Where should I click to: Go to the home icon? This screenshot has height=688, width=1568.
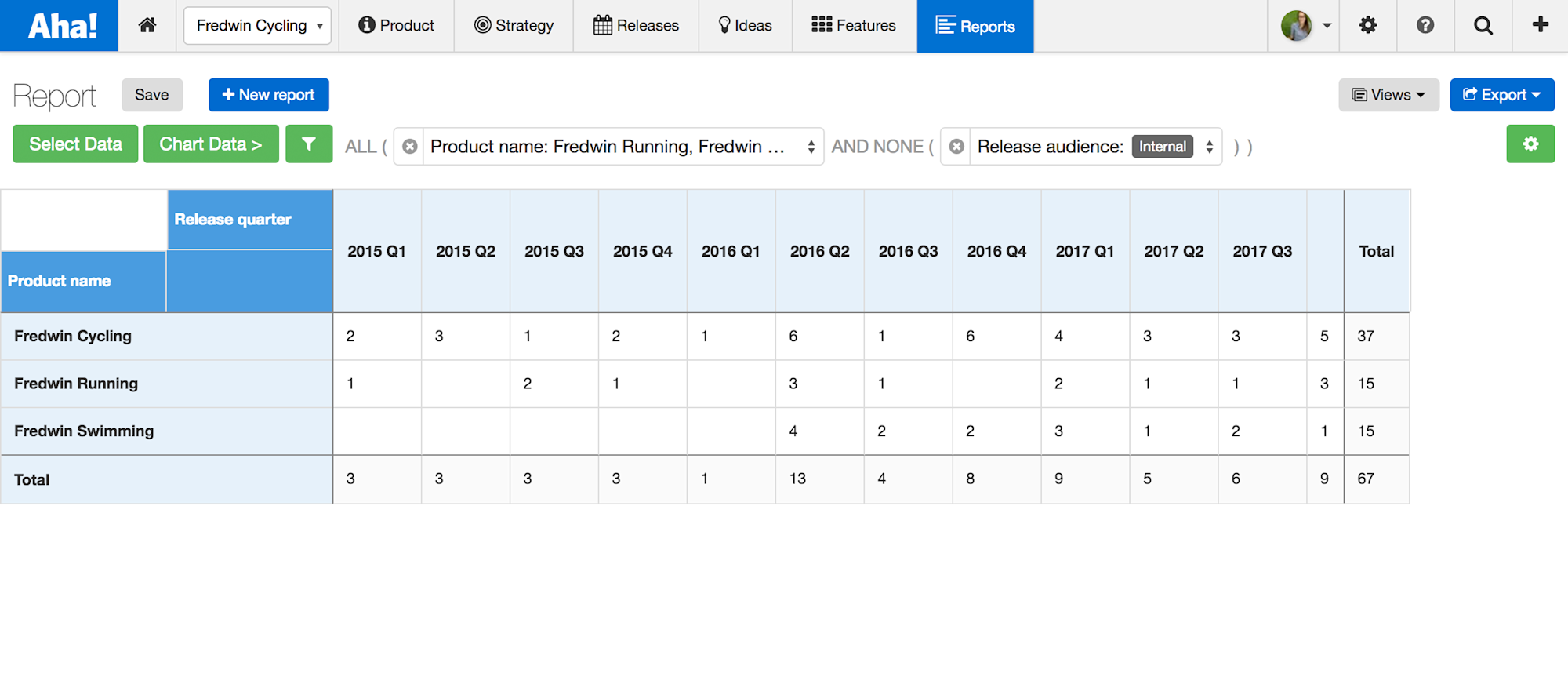(x=147, y=25)
